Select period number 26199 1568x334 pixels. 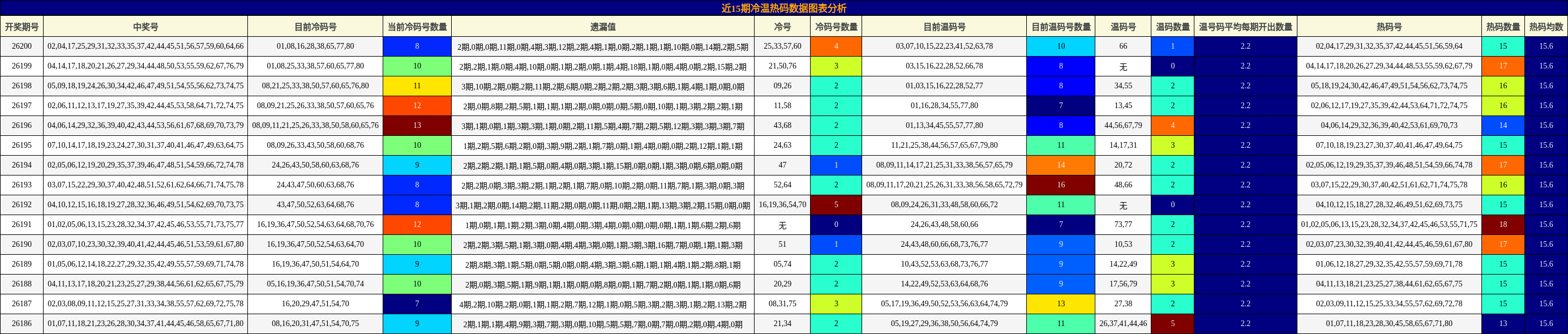(x=22, y=66)
